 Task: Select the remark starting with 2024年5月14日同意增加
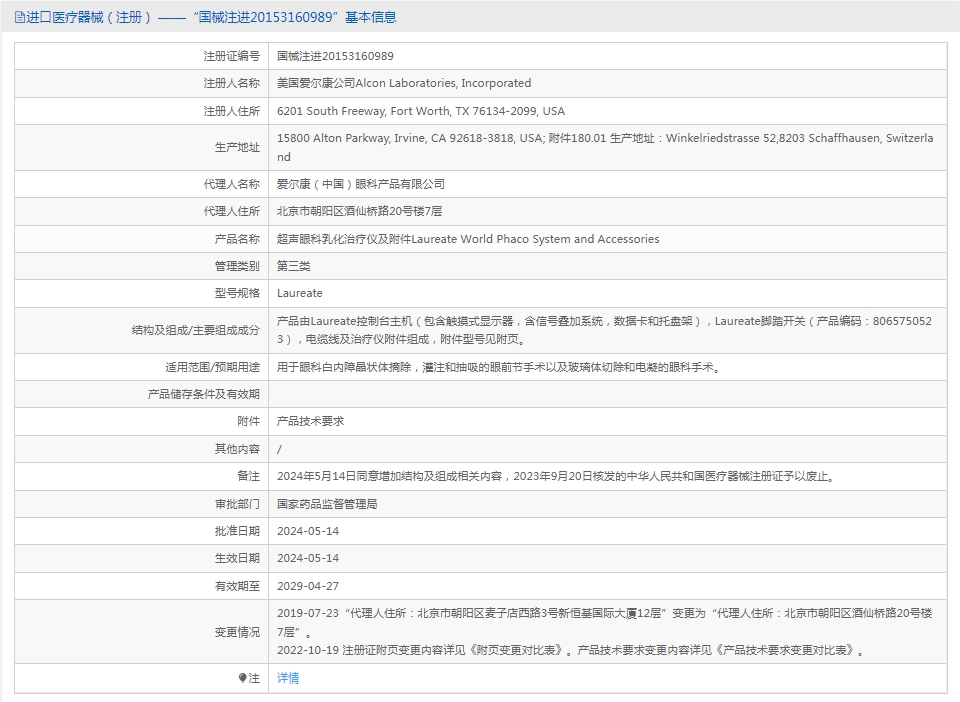click(556, 476)
